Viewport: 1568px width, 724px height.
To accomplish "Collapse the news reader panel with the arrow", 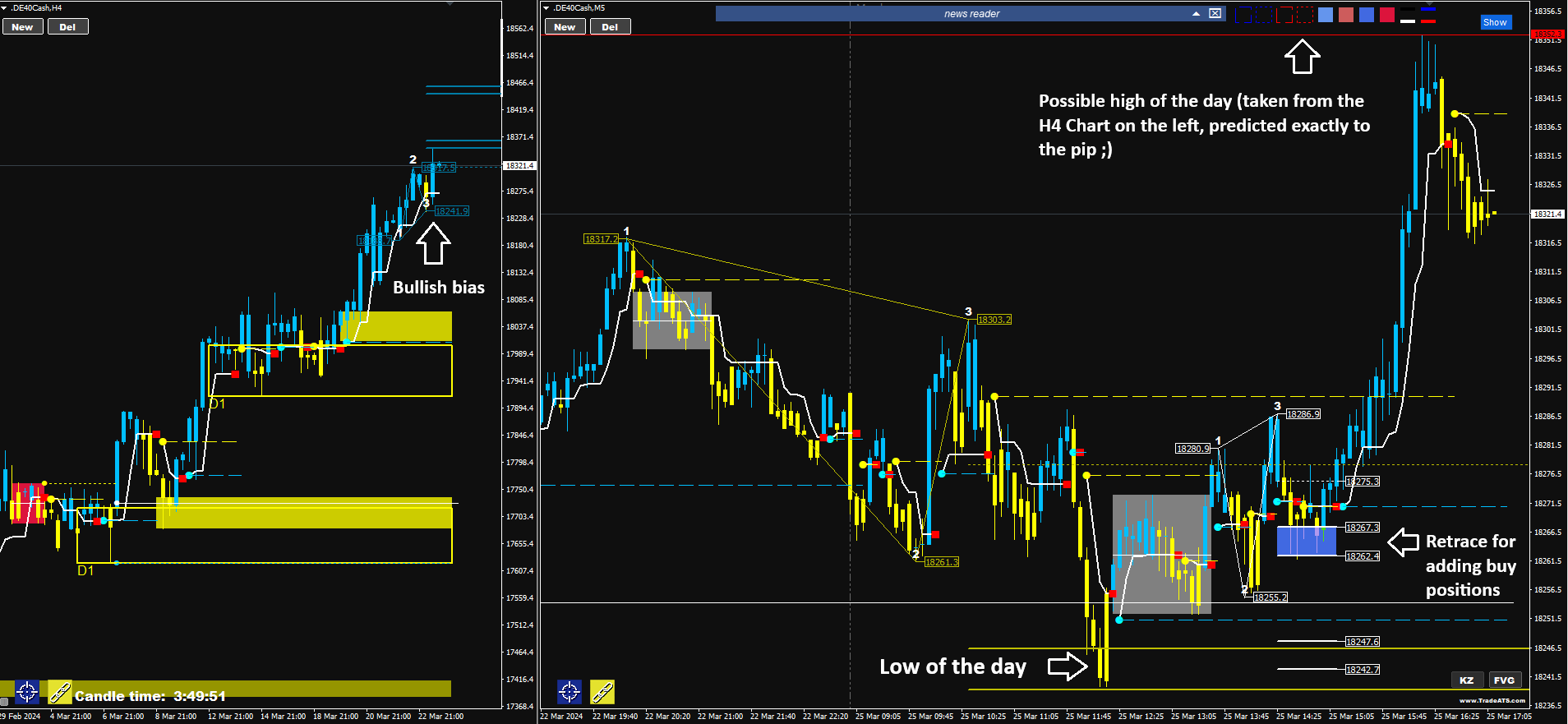I will click(1196, 13).
